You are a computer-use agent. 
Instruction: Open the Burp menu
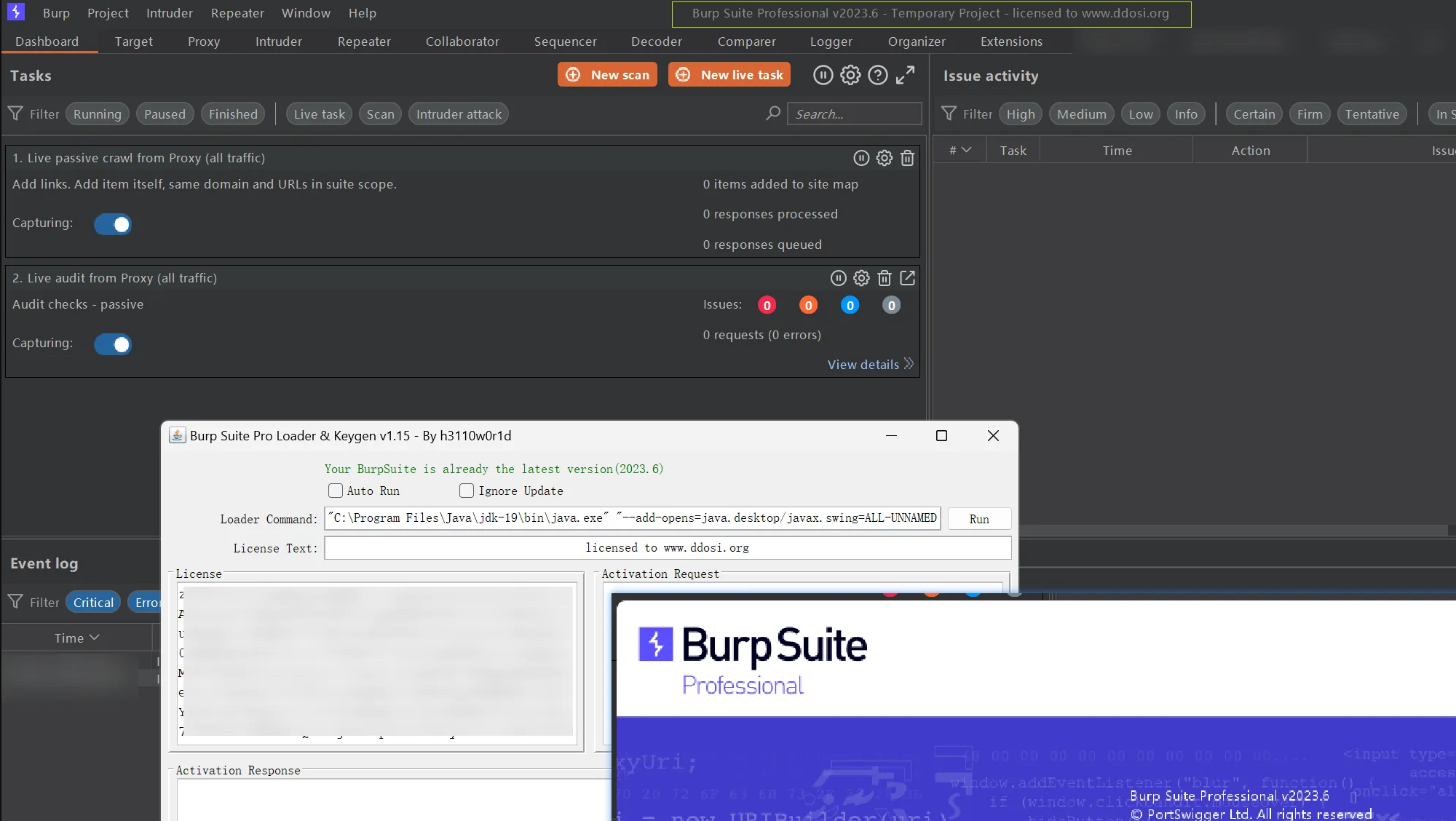tap(56, 13)
